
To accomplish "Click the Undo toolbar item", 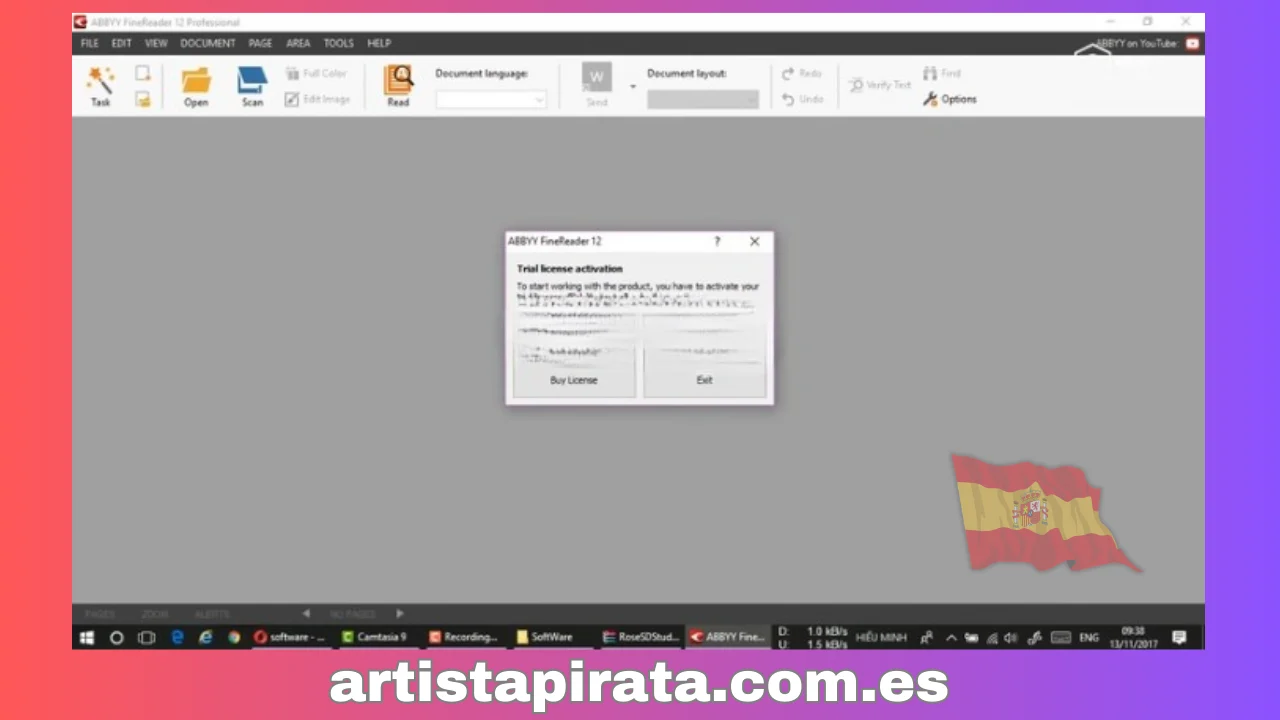I will tap(803, 99).
